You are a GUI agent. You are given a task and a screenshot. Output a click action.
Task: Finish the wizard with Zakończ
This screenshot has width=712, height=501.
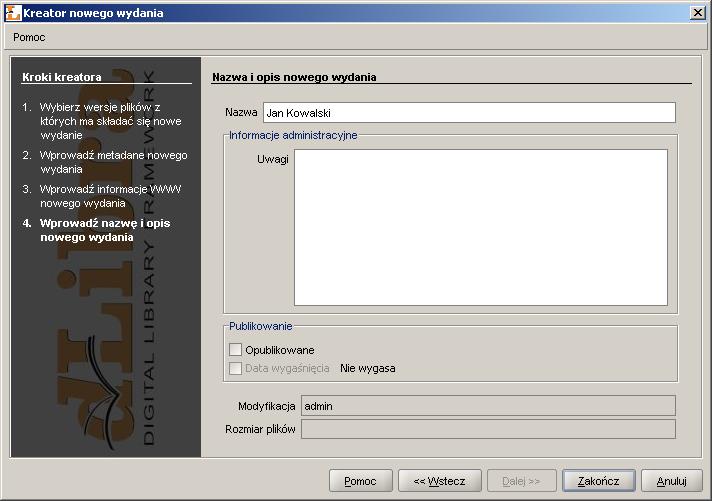click(598, 481)
